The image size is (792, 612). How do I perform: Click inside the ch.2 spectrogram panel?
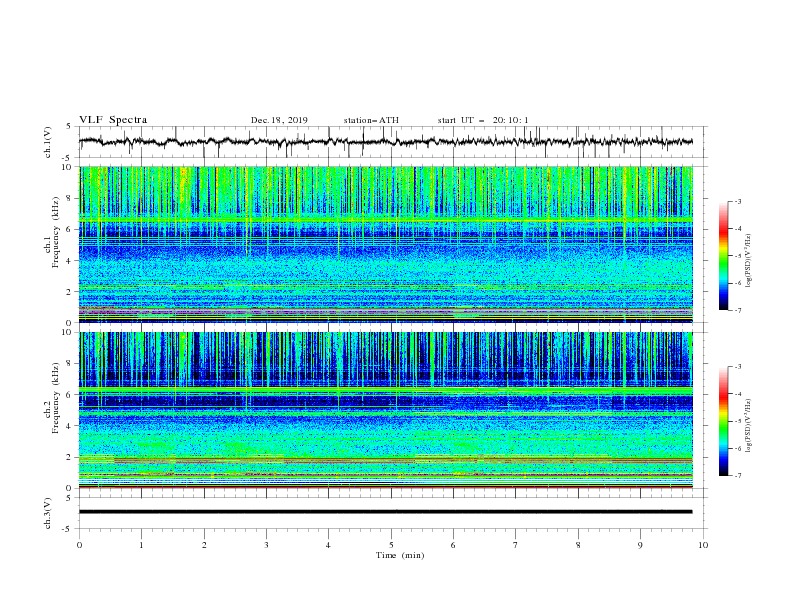click(385, 410)
